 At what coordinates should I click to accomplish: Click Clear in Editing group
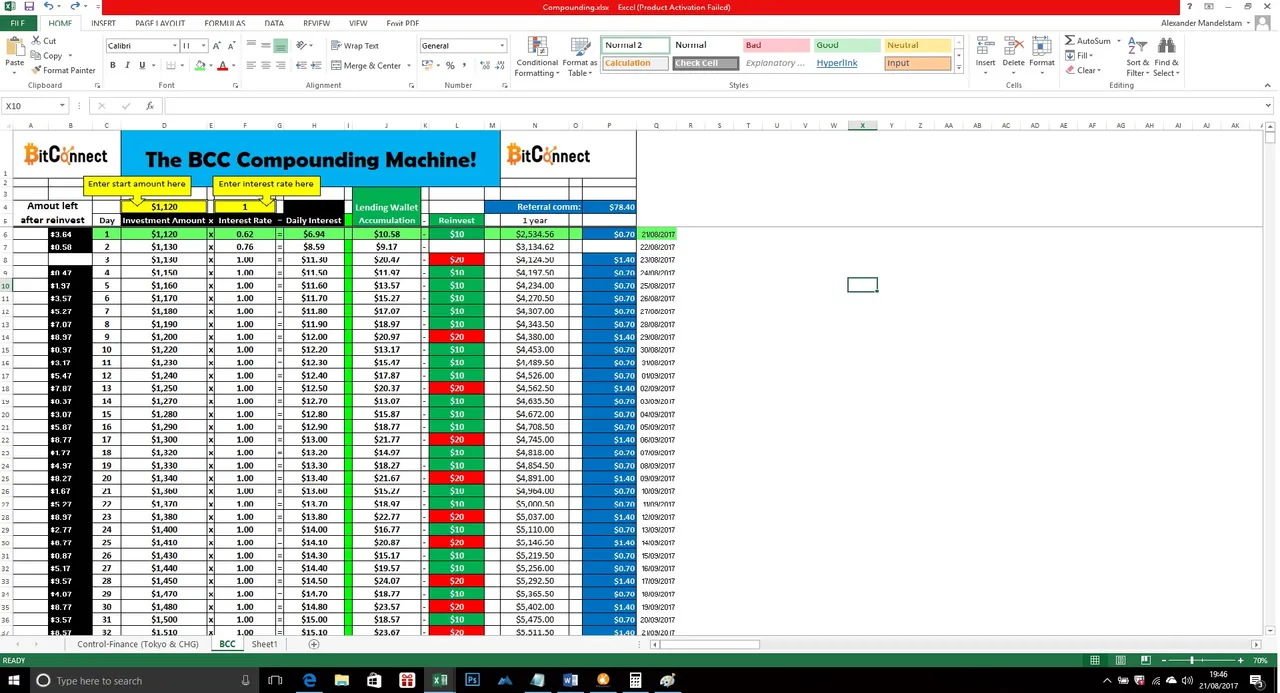[1083, 70]
